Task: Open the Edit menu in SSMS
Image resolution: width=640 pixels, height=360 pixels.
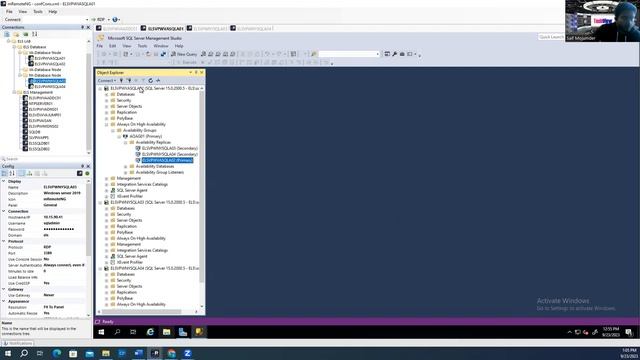Action: point(112,46)
